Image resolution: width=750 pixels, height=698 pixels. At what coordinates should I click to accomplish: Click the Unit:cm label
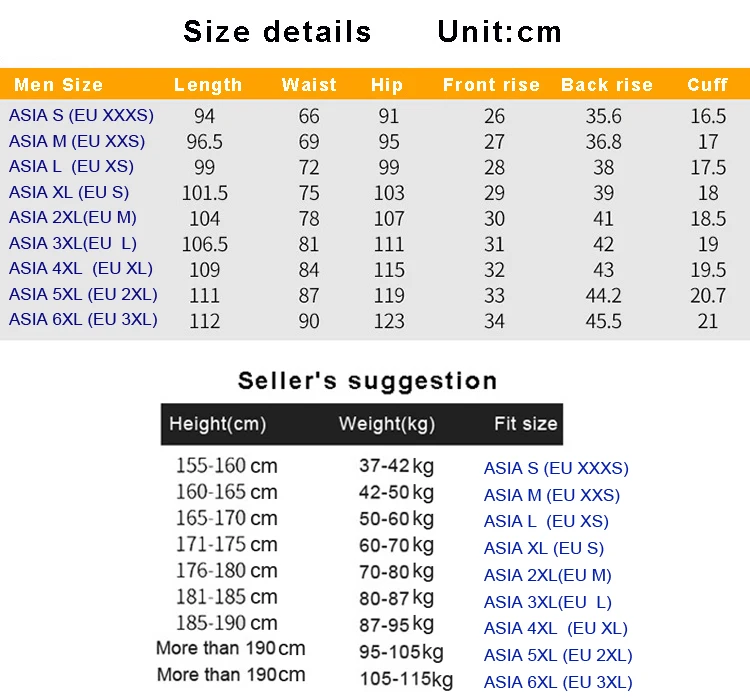coord(499,32)
